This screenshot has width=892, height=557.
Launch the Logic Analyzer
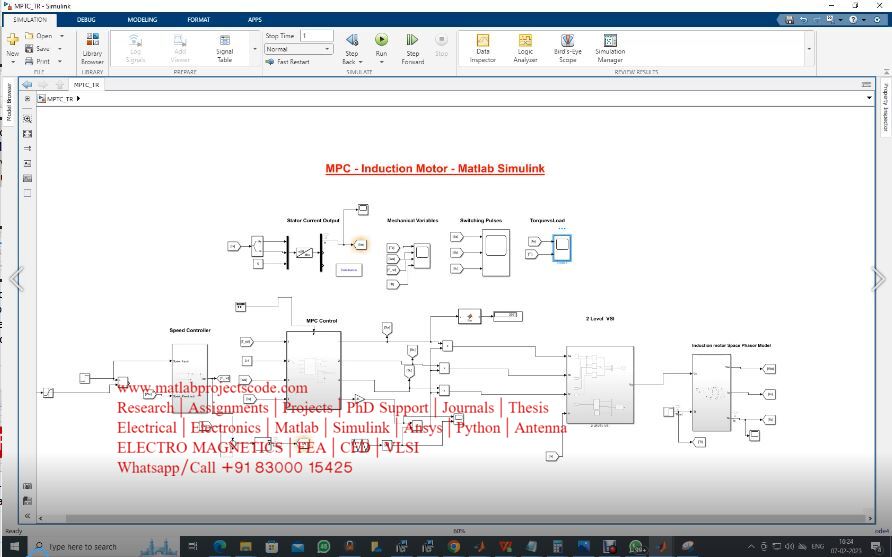click(525, 47)
